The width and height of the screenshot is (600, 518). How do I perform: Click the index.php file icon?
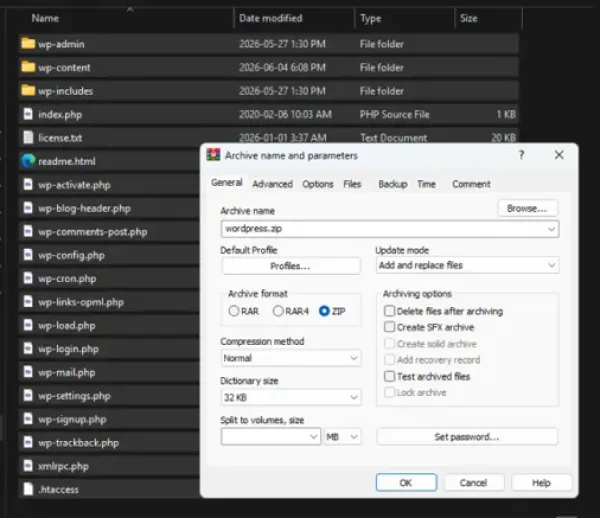[x=28, y=114]
